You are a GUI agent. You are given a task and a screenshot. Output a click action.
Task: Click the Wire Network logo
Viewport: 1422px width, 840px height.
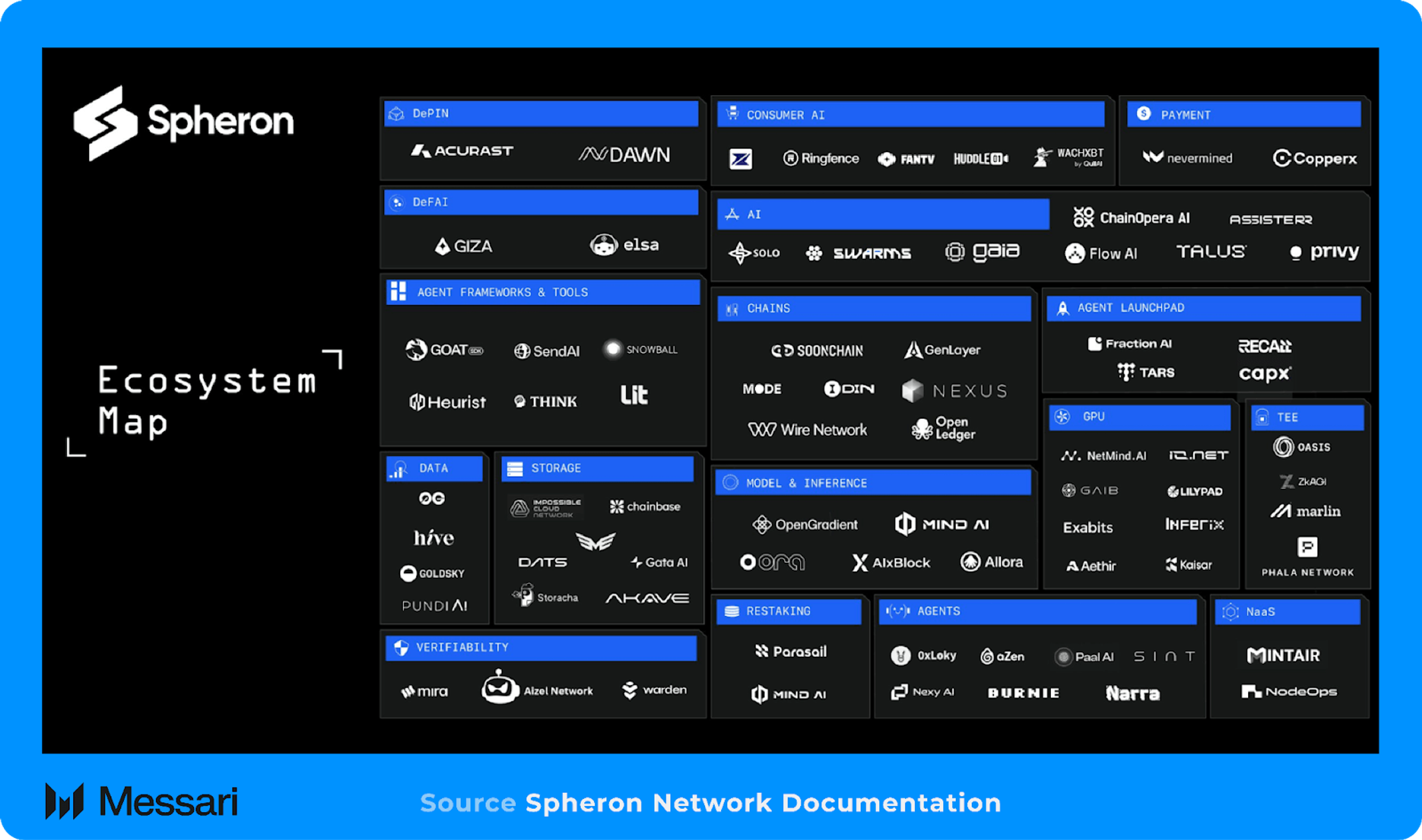pos(807,430)
